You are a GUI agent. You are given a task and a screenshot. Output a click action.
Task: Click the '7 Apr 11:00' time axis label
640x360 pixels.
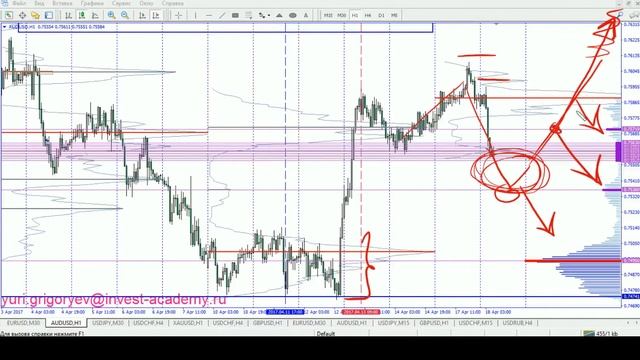(194, 312)
